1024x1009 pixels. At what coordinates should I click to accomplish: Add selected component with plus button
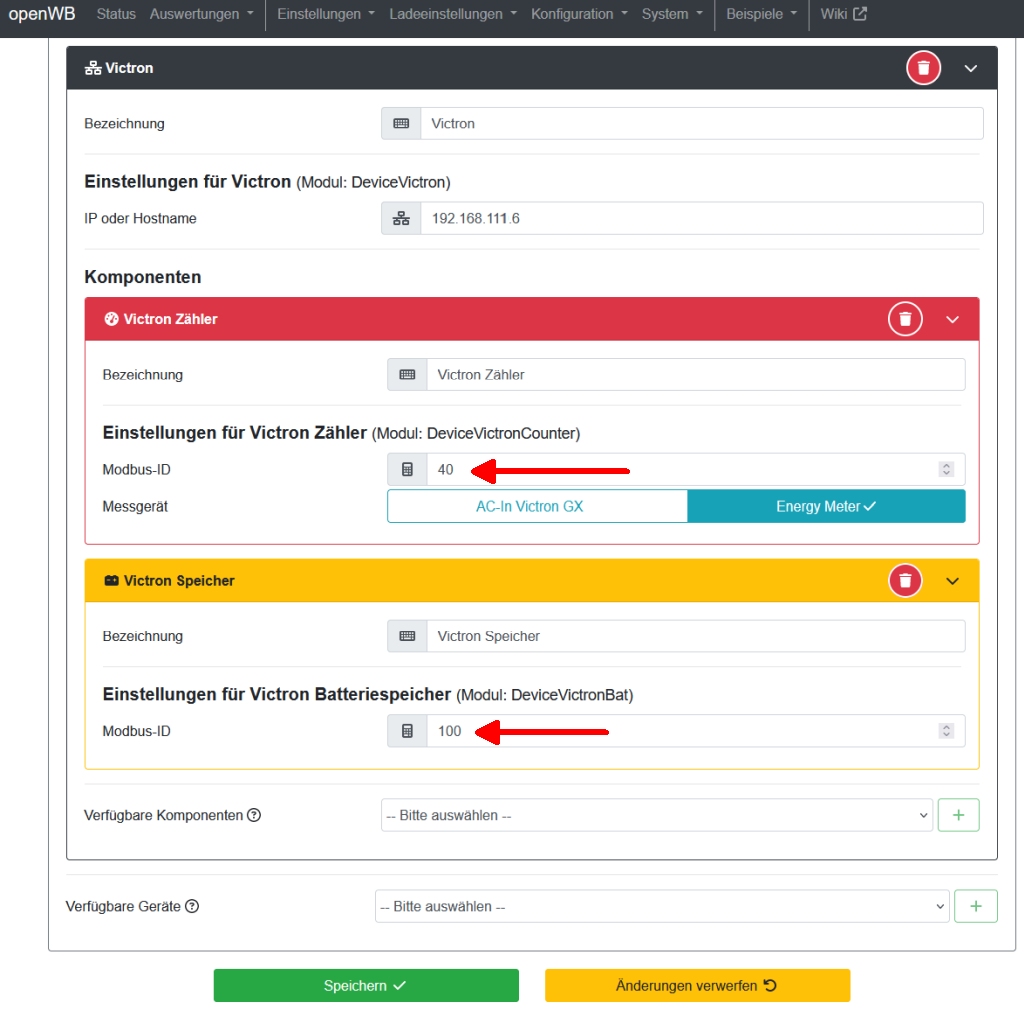[x=958, y=815]
